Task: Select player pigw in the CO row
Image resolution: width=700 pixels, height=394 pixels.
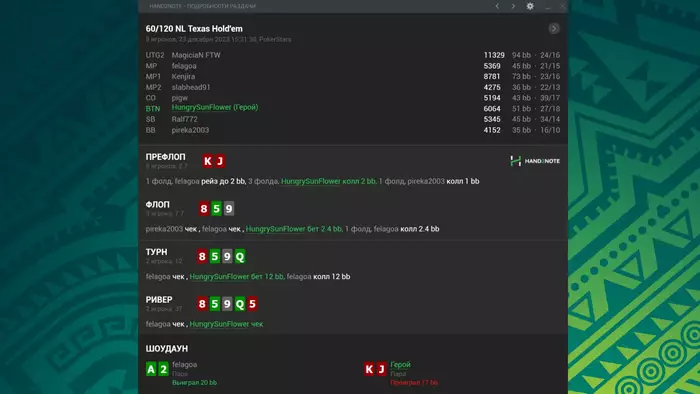Action: [179, 98]
